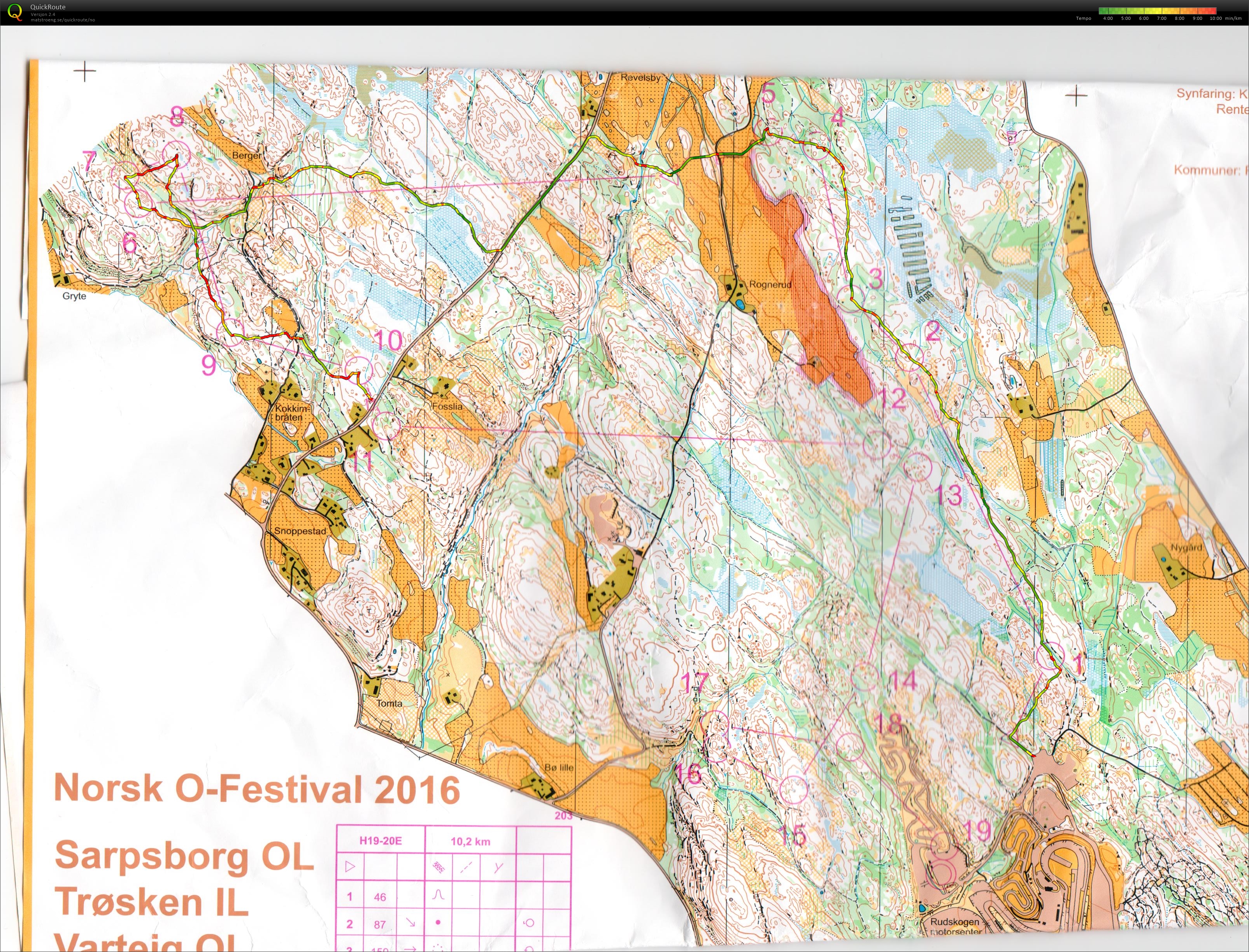Screen dimensions: 1249x952
Task: Click the Rognerud place name
Action: point(770,284)
